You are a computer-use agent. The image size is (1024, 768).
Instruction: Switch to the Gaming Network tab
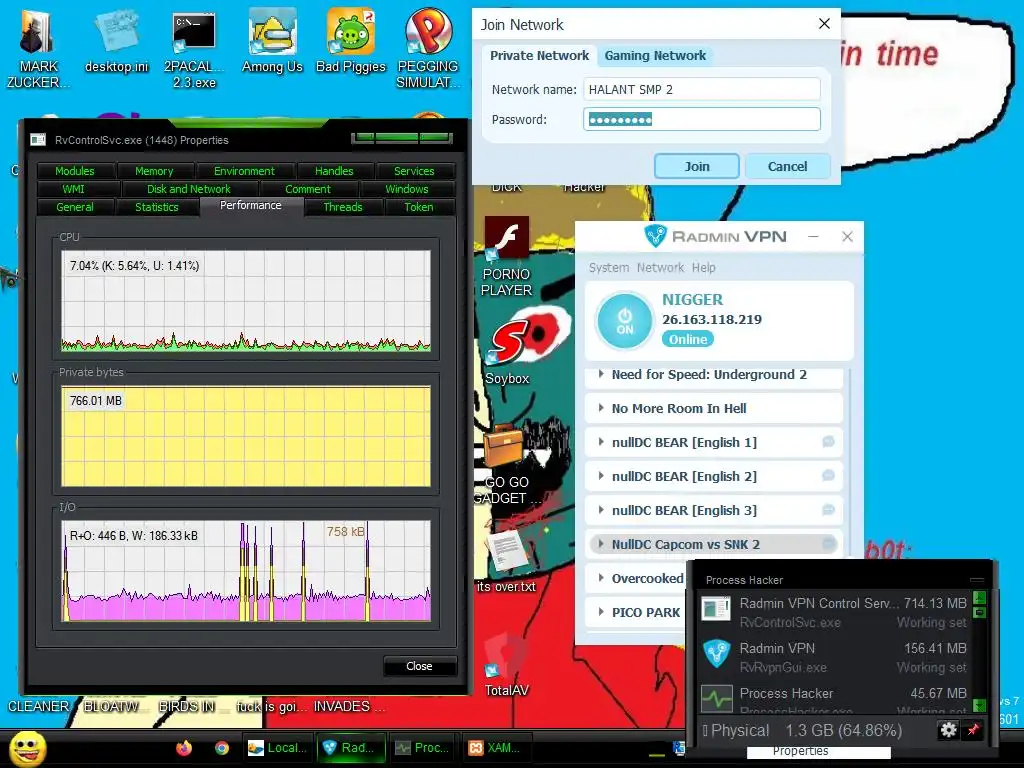coord(655,56)
